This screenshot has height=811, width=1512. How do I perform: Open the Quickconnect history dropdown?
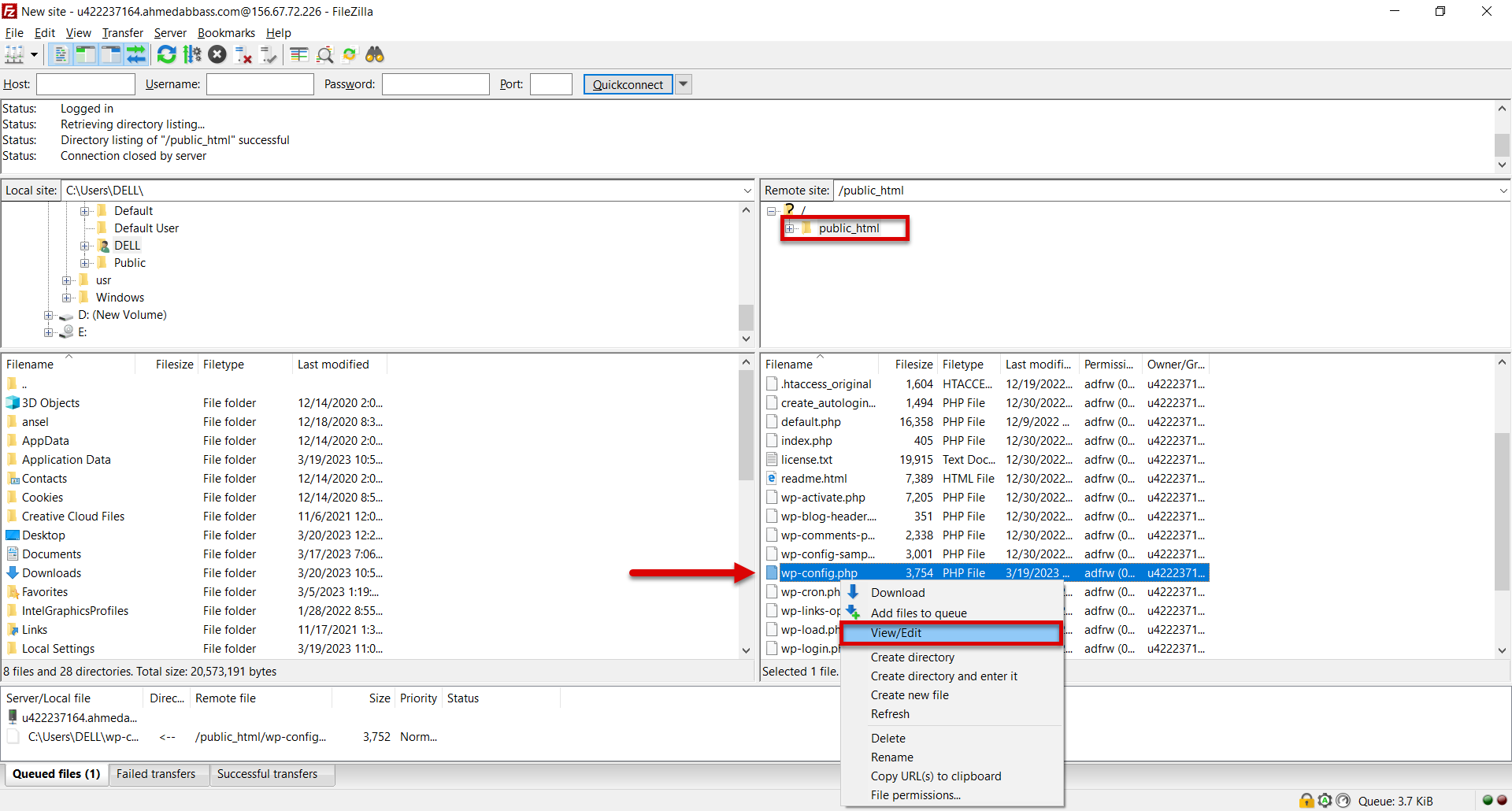pos(684,84)
